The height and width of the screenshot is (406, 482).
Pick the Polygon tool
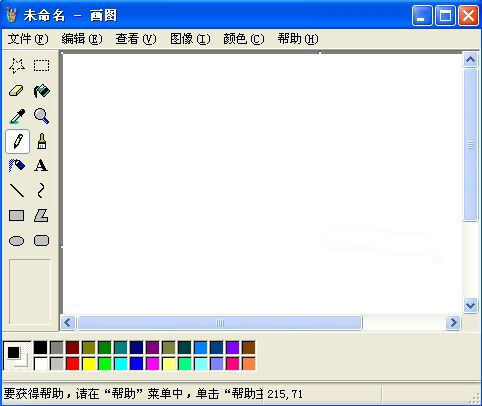42,216
